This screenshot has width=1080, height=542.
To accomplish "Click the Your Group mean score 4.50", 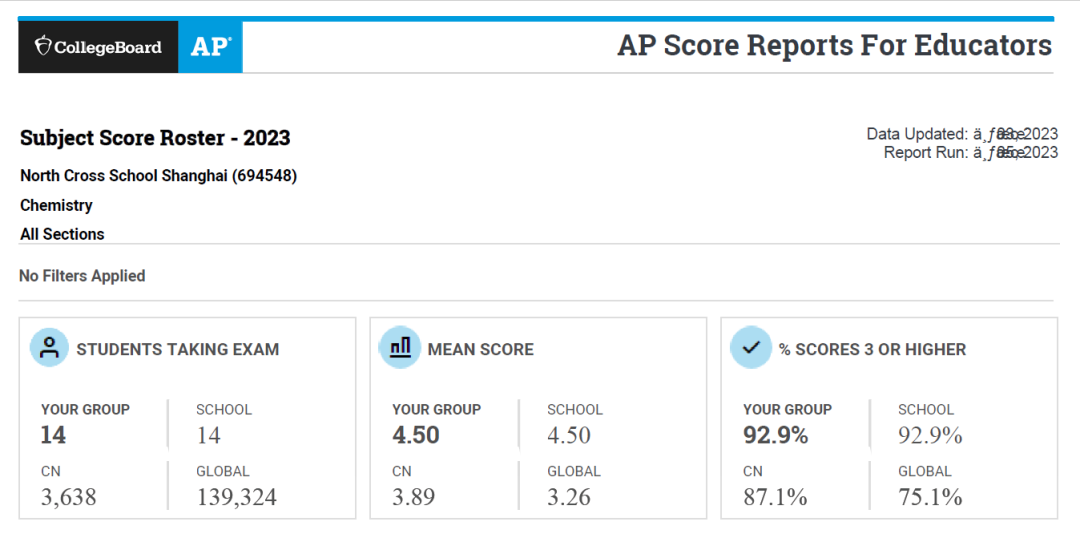I will click(x=416, y=435).
